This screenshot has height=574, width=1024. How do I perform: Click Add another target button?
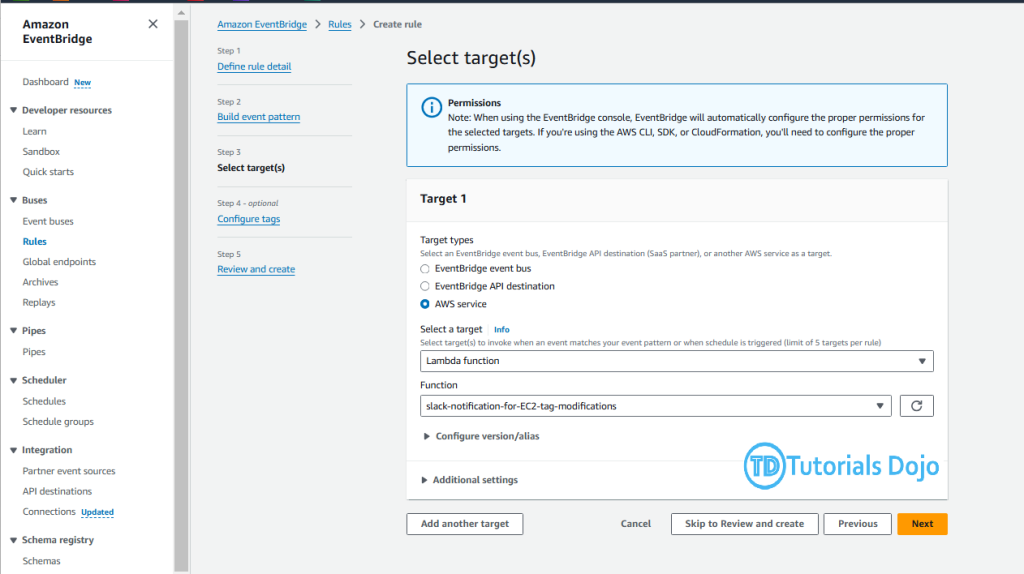[x=464, y=524]
